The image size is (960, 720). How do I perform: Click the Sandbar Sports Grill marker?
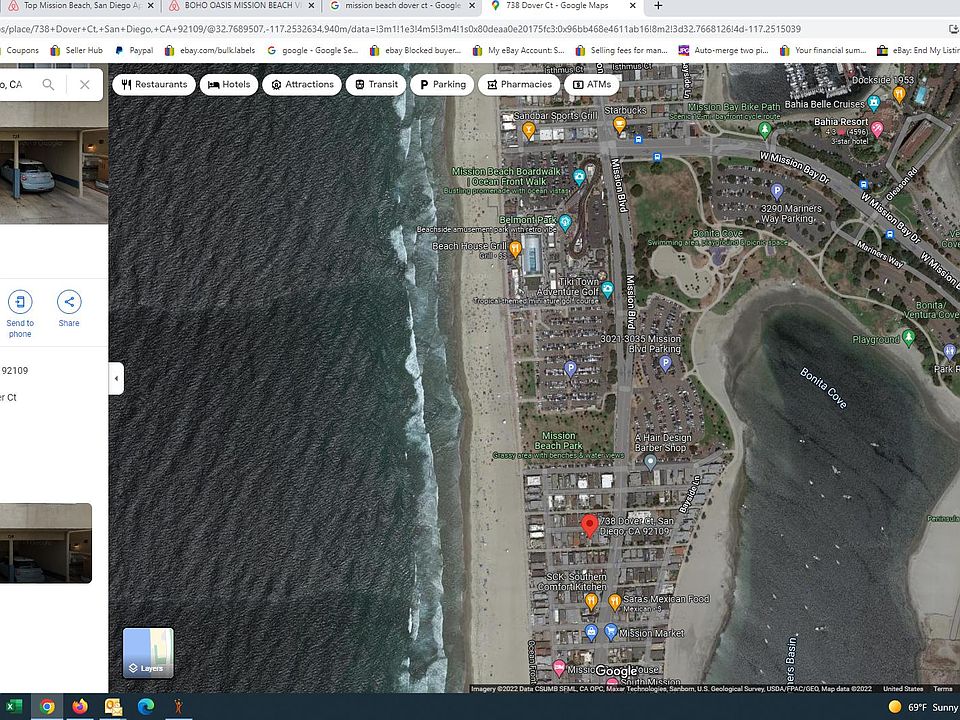[528, 130]
